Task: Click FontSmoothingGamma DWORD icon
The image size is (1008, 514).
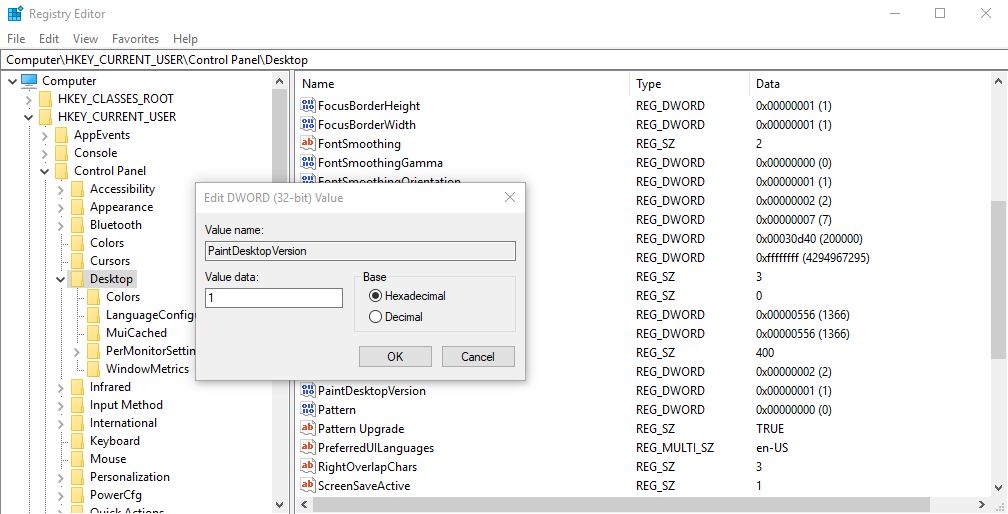Action: (308, 163)
